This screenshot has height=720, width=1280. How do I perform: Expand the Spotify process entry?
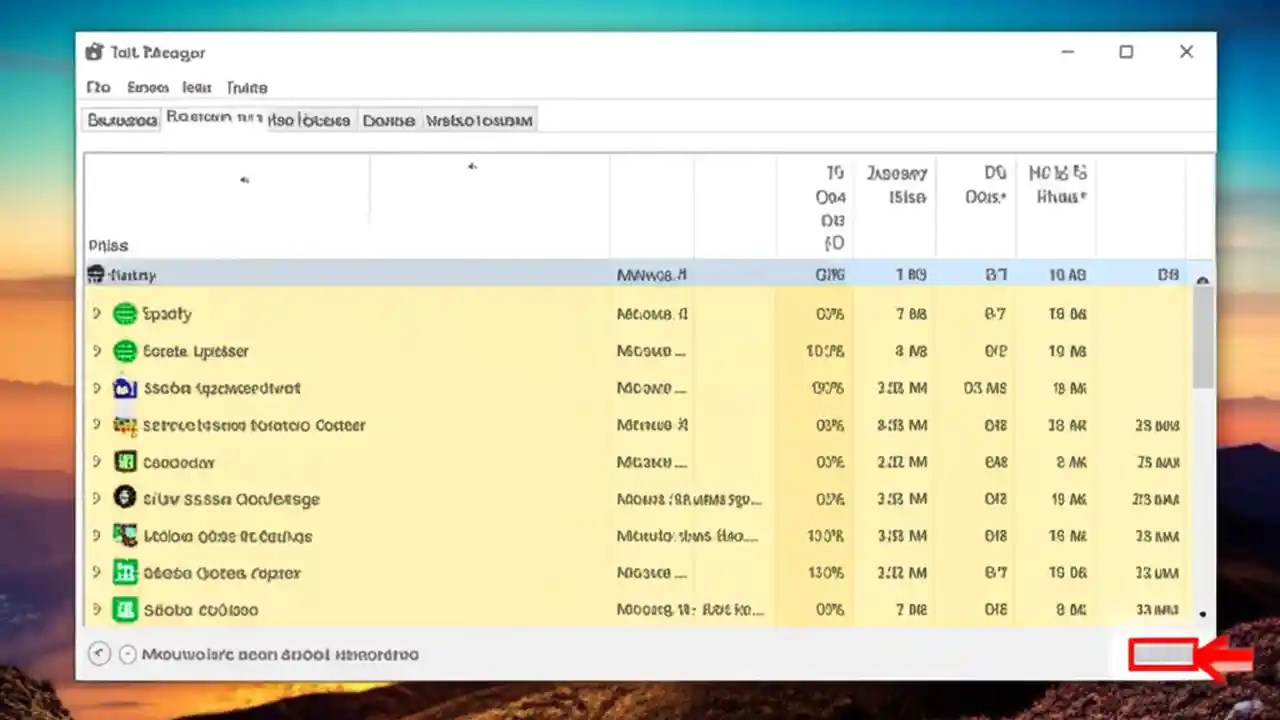click(x=96, y=313)
